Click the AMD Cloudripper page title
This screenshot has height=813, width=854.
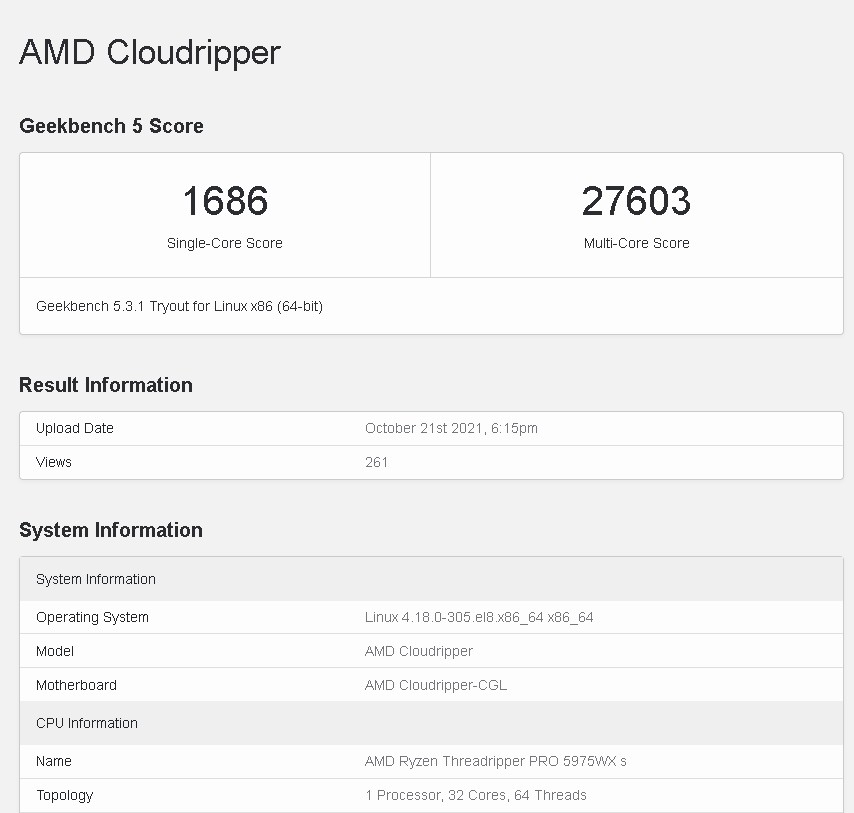pyautogui.click(x=150, y=53)
